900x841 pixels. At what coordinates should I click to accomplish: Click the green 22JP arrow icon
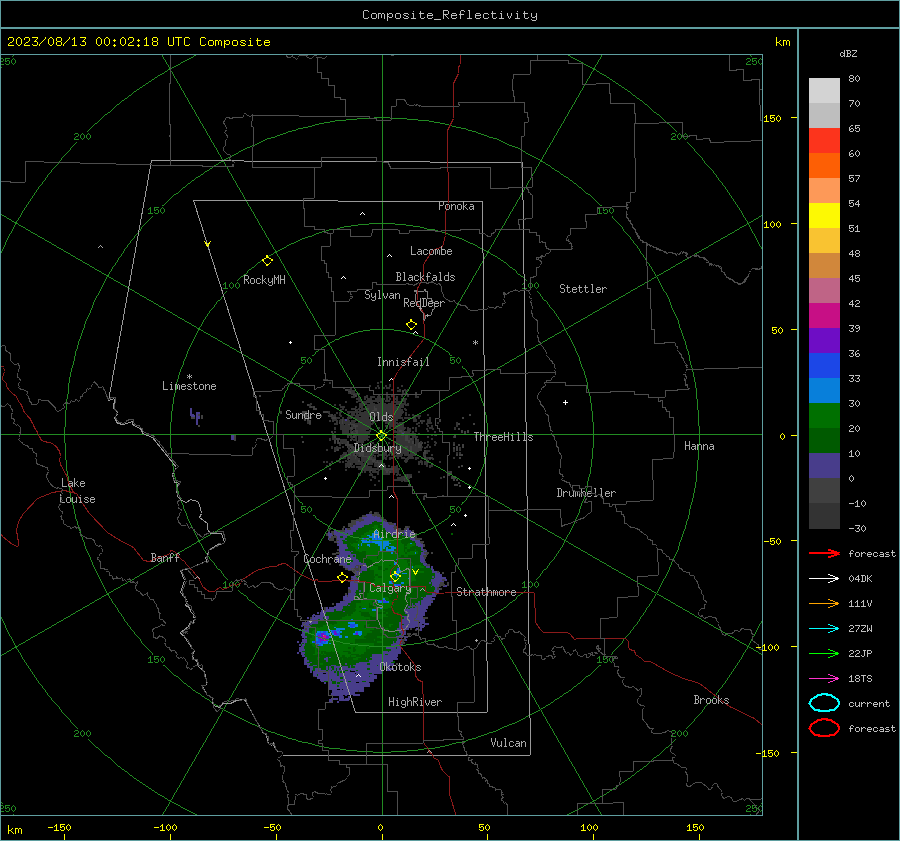(824, 653)
